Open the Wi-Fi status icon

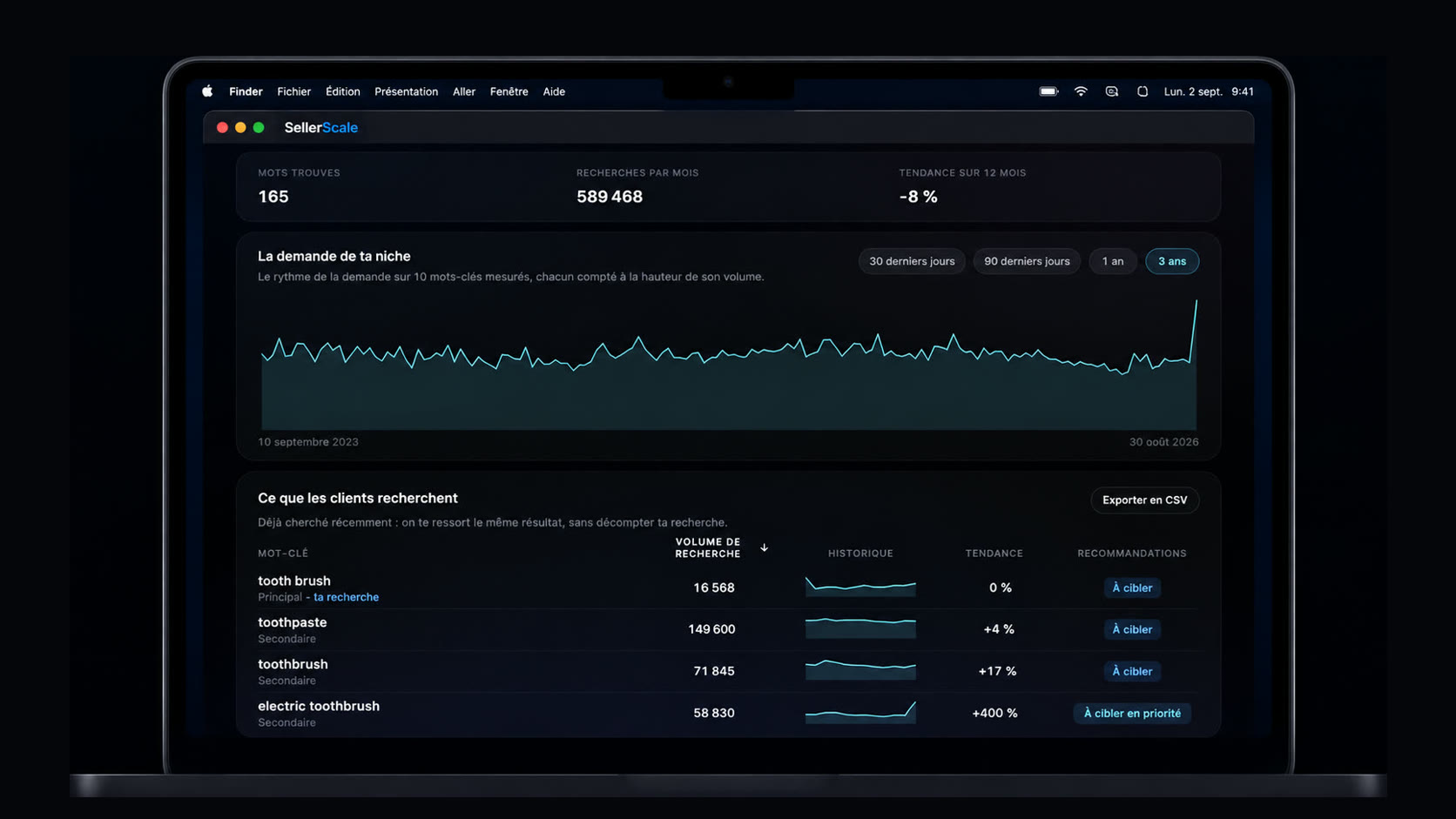tap(1081, 91)
